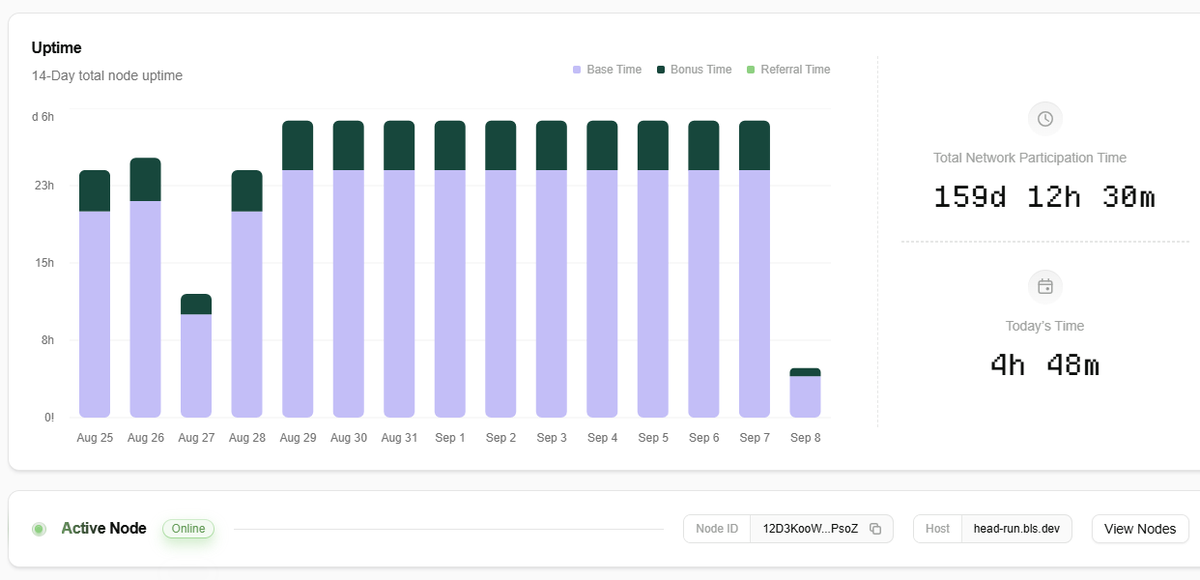Viewport: 1200px width, 580px height.
Task: Click the 159d 12h 30m participation value
Action: [1045, 197]
